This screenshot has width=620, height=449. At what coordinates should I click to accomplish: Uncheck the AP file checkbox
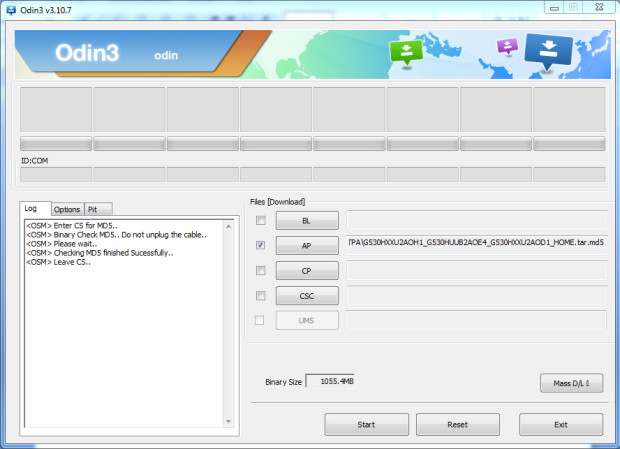261,245
